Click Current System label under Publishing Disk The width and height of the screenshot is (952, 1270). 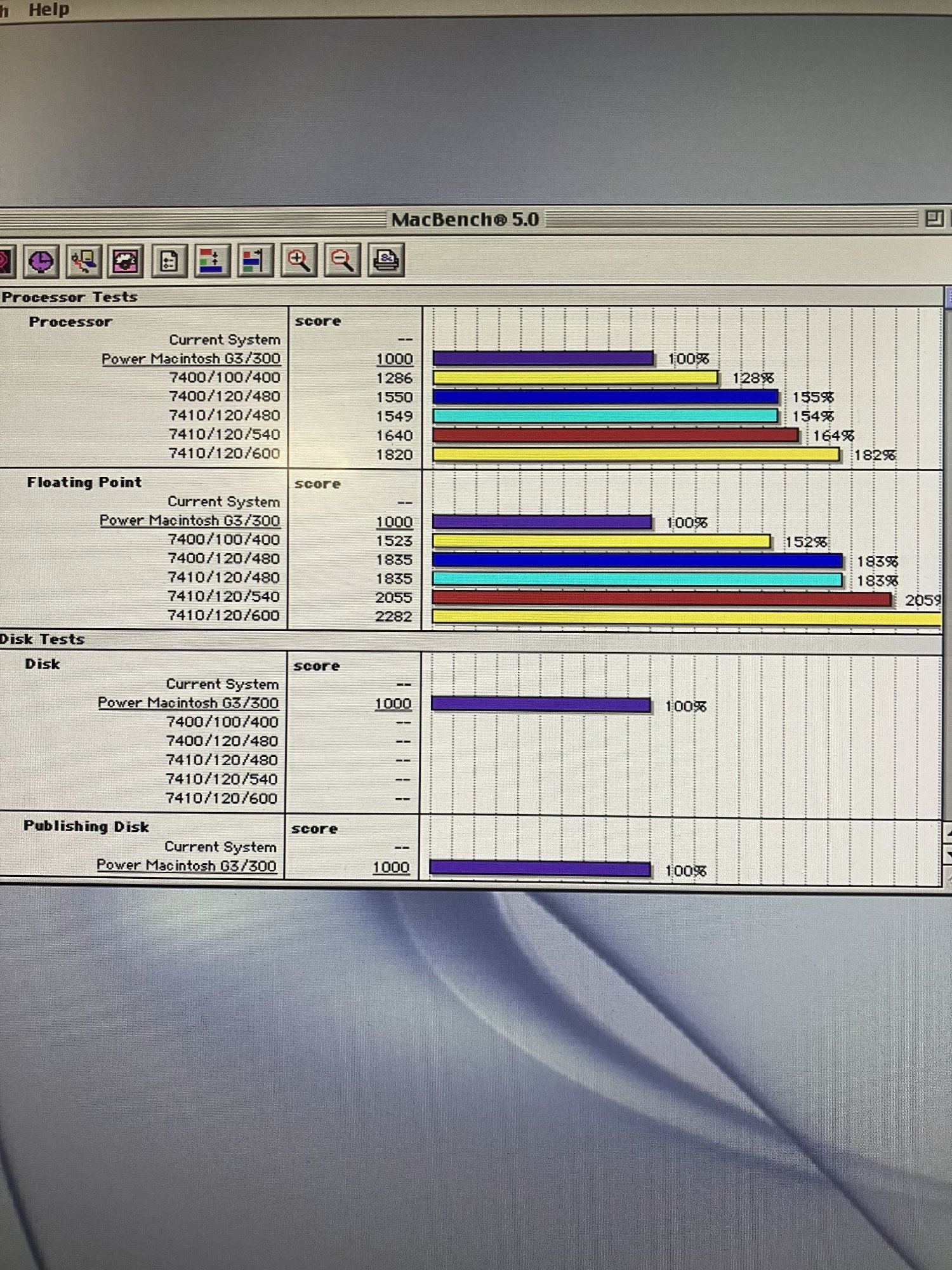220,846
